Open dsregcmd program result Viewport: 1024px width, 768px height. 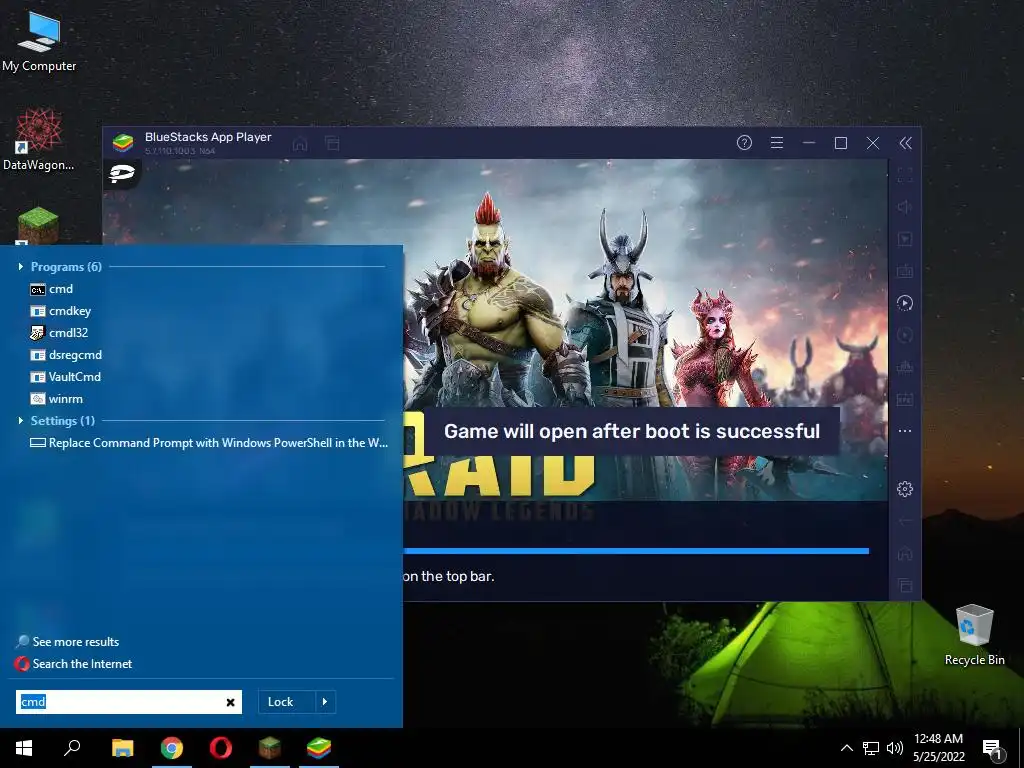point(66,355)
